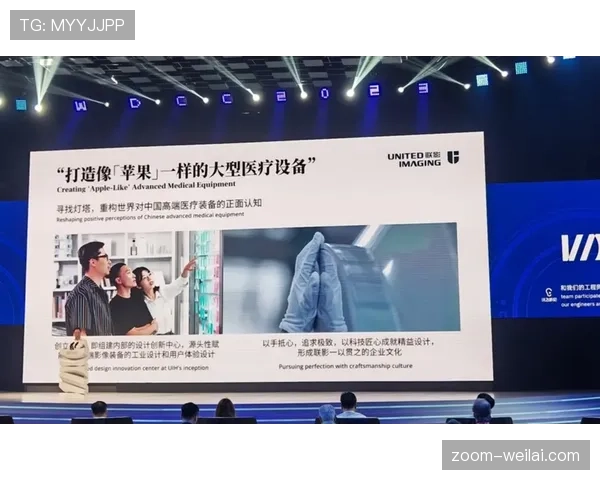
Task: Click the caption "以手抵心，追求极致，以科技匠心成就精益设计"
Action: [x=349, y=342]
